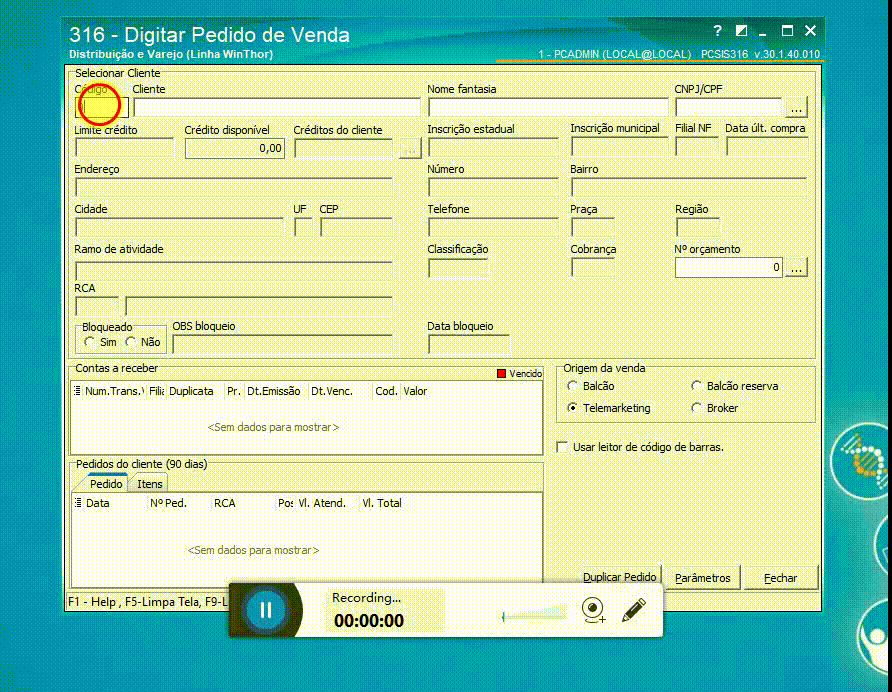Select Telemarketing as origem da venda

[572, 408]
